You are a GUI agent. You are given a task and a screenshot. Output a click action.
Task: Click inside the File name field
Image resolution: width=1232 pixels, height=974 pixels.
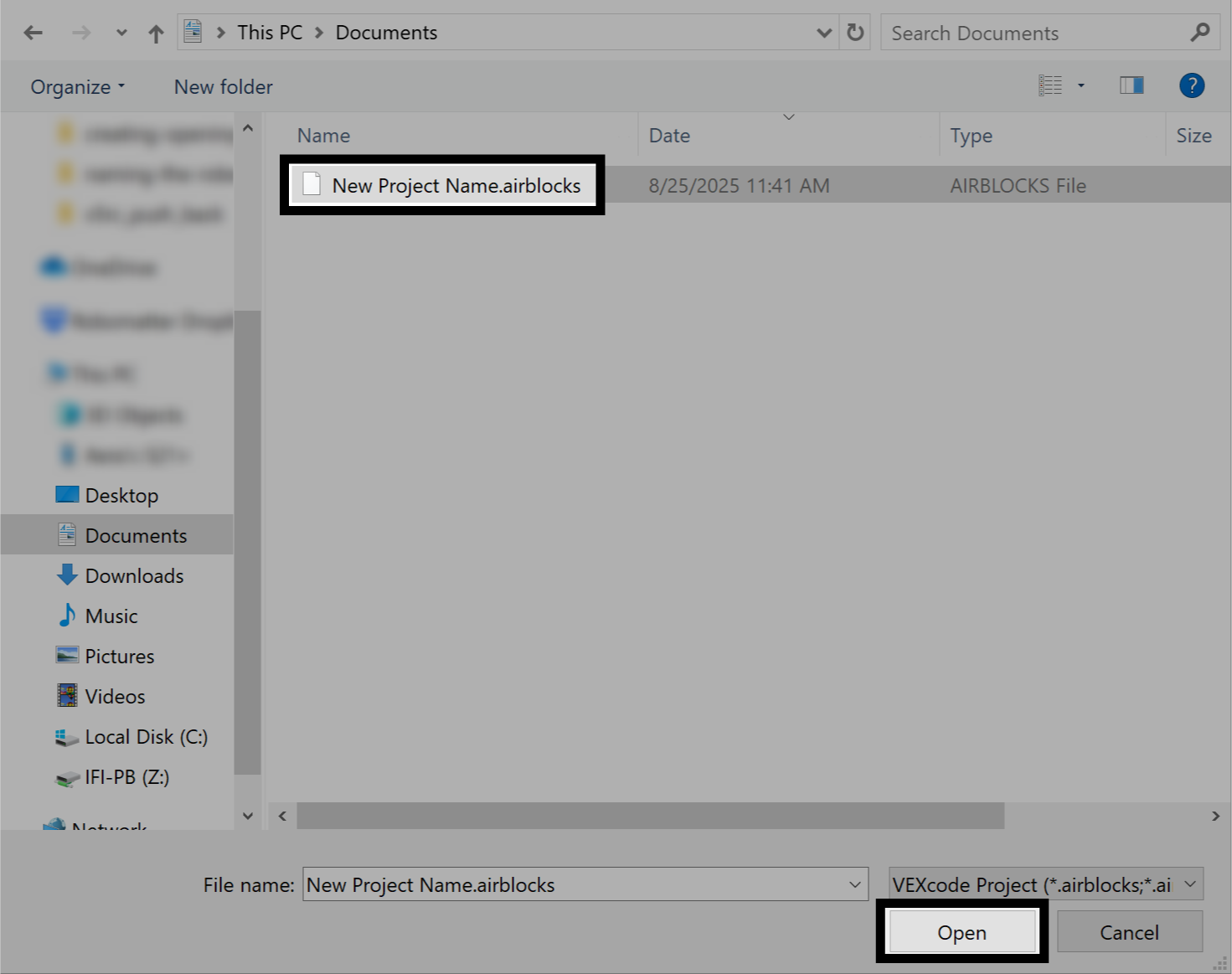(x=578, y=884)
